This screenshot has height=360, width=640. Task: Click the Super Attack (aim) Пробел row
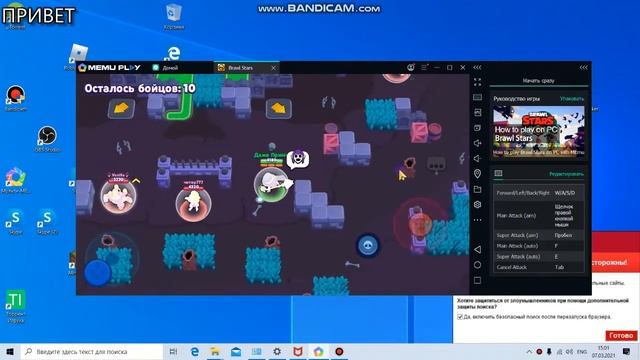click(x=538, y=236)
